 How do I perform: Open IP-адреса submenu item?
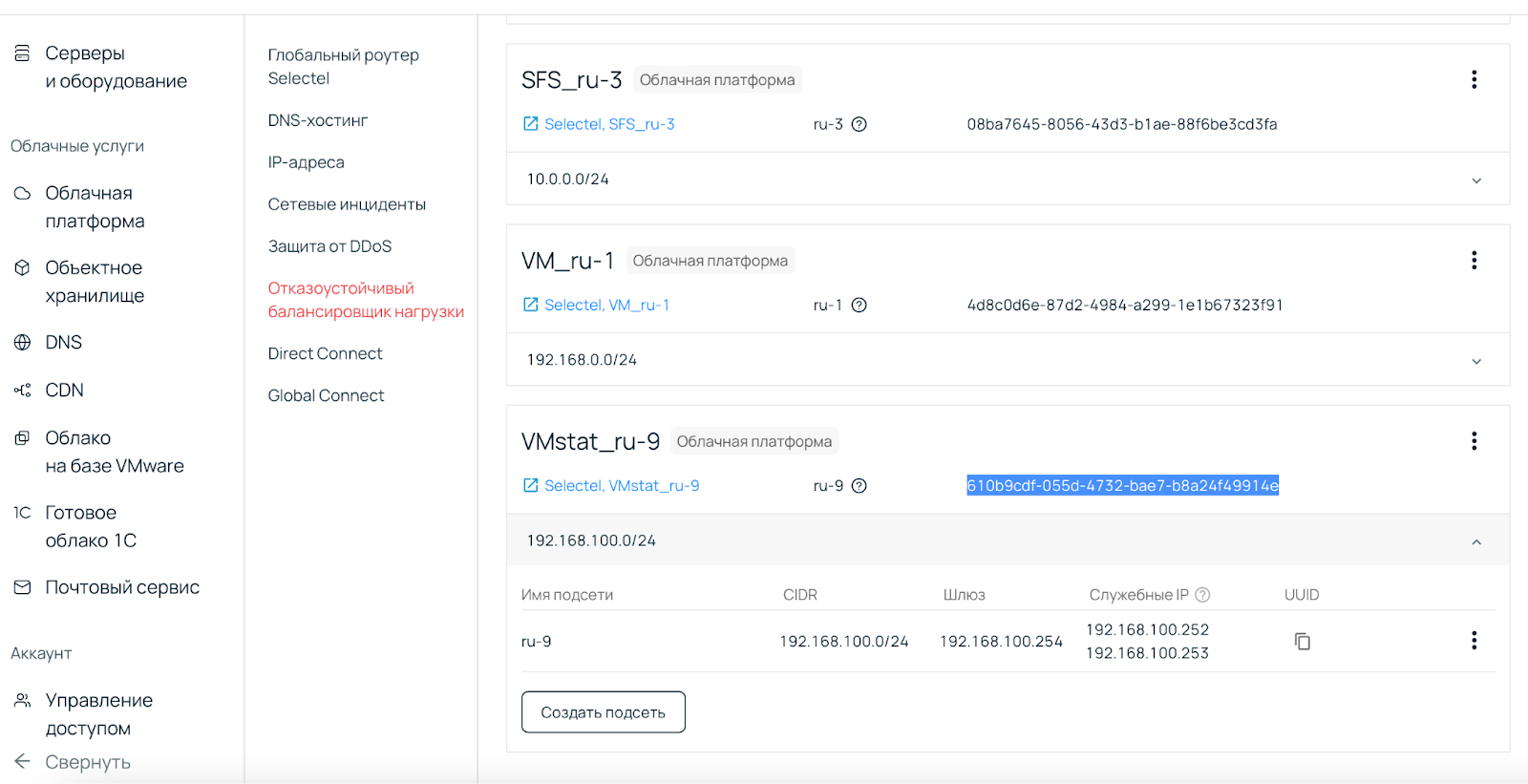coord(306,162)
